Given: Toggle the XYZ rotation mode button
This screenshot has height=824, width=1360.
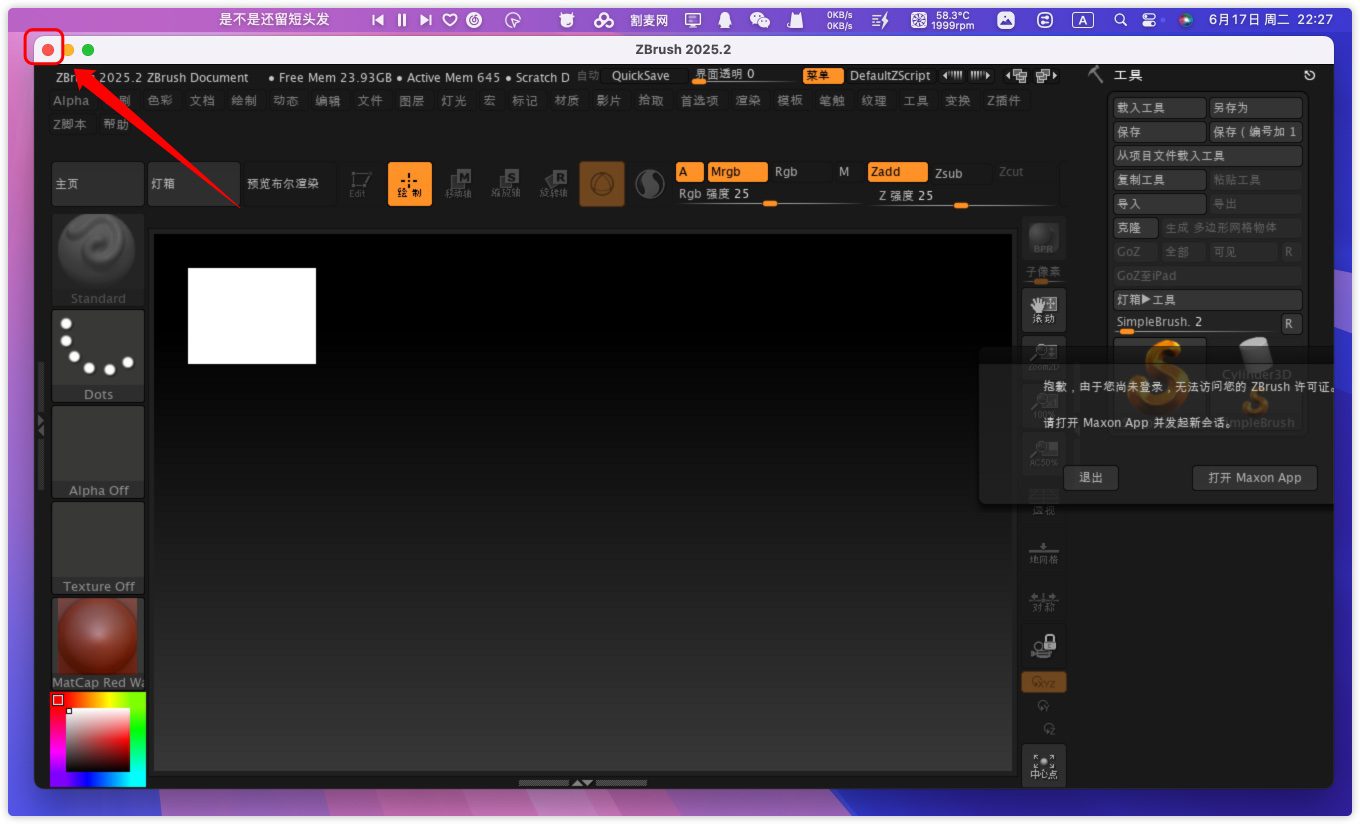Looking at the screenshot, I should tap(1043, 683).
